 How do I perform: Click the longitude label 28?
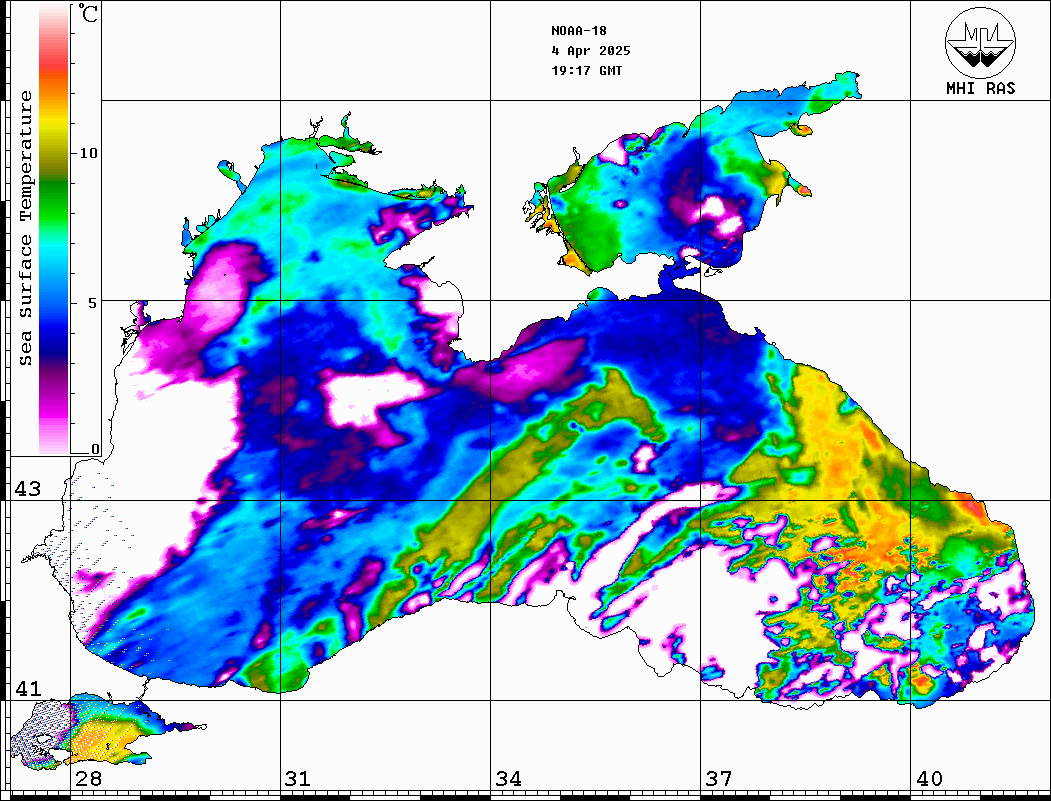(x=88, y=779)
